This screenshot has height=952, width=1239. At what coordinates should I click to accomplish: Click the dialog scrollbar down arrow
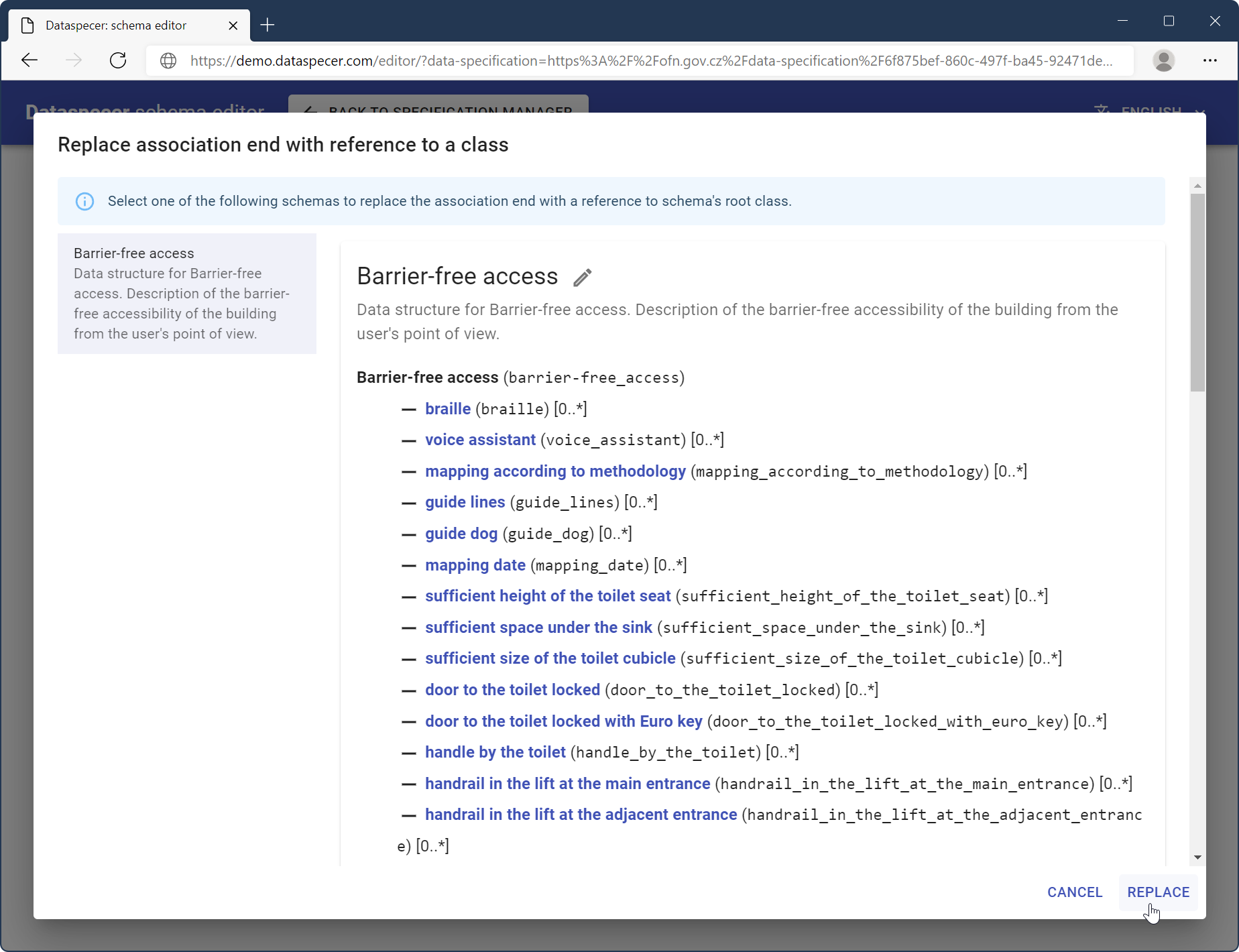pos(1197,857)
